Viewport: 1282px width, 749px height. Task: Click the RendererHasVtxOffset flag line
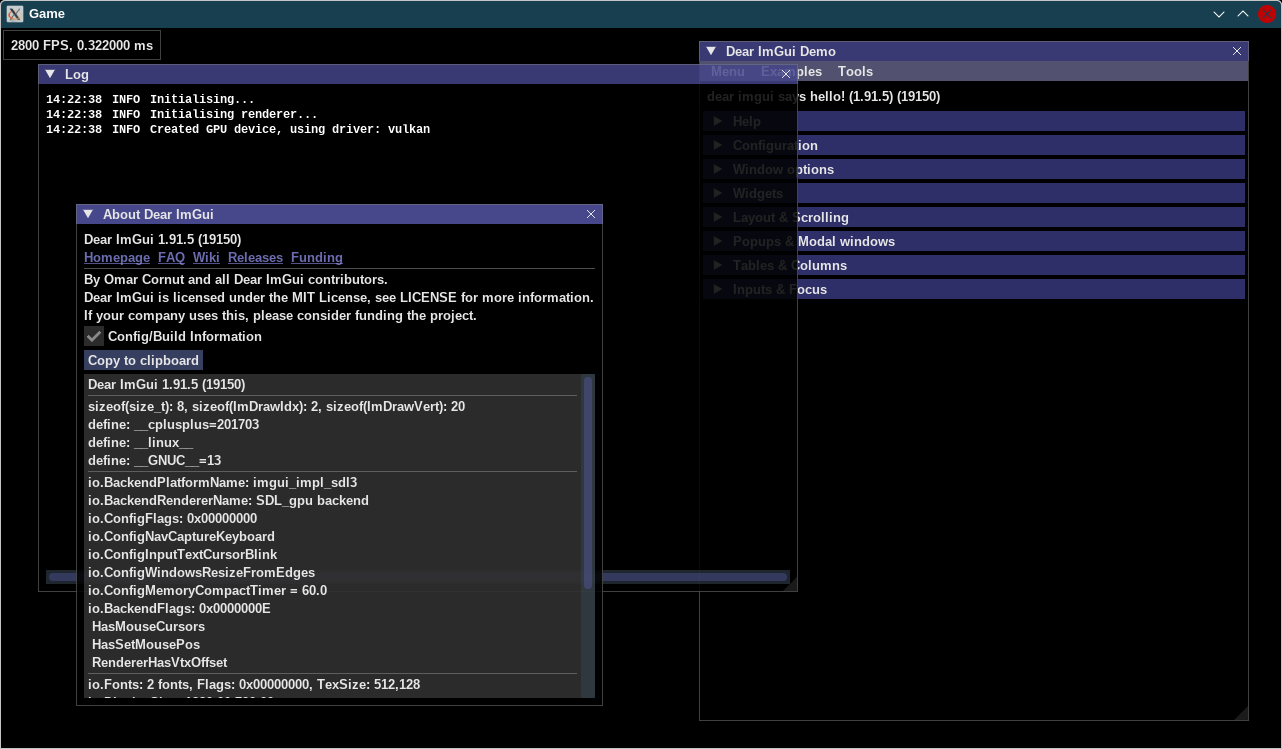click(x=160, y=662)
